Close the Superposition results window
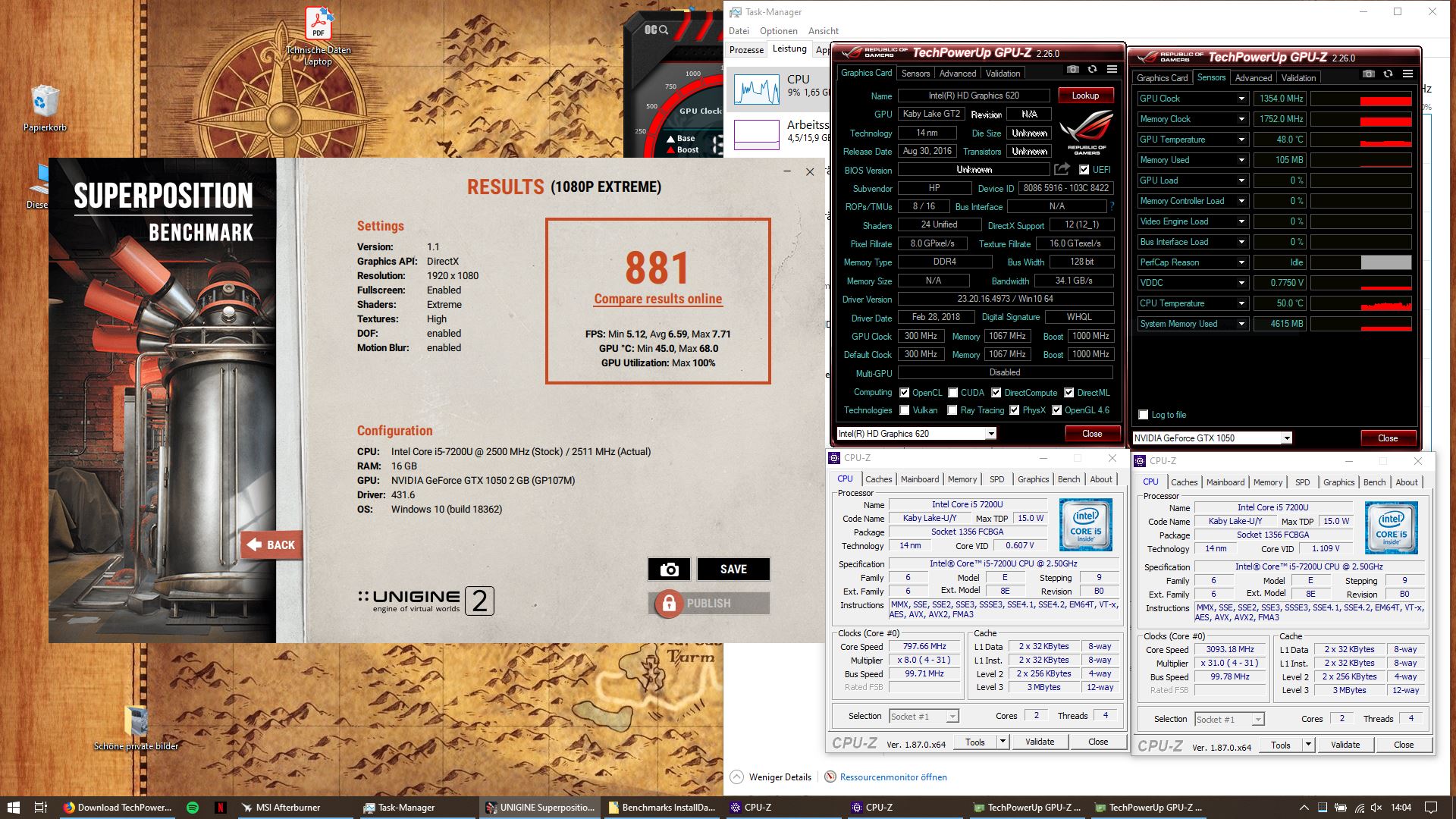The width and height of the screenshot is (1456, 819). tap(810, 172)
